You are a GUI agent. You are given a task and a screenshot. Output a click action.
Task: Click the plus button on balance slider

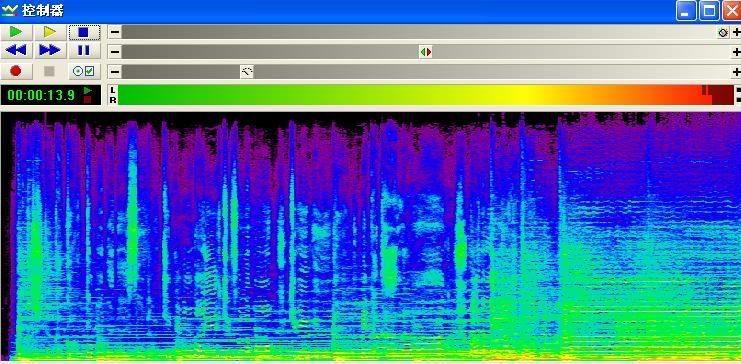tap(736, 52)
